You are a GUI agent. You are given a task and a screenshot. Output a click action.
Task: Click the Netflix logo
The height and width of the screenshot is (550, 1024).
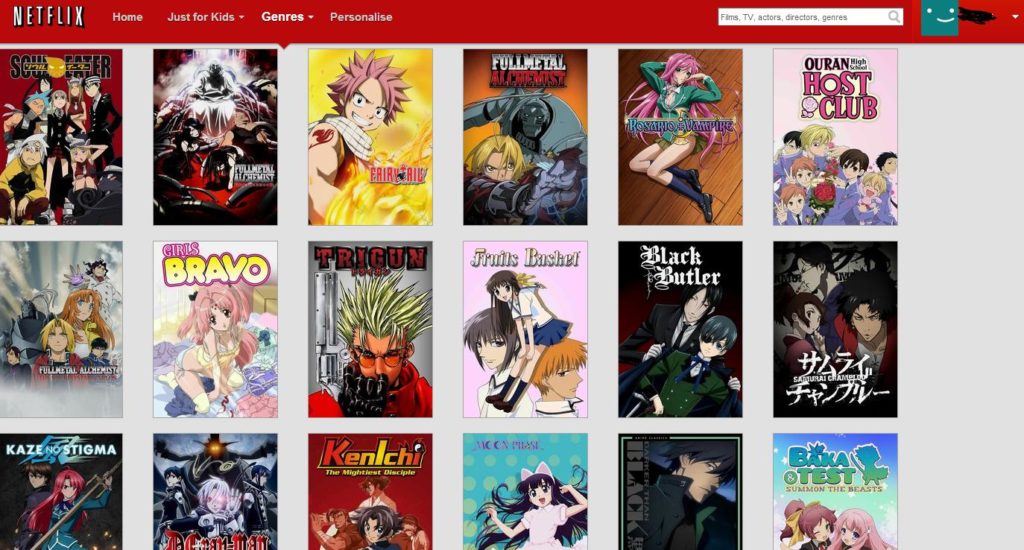49,16
